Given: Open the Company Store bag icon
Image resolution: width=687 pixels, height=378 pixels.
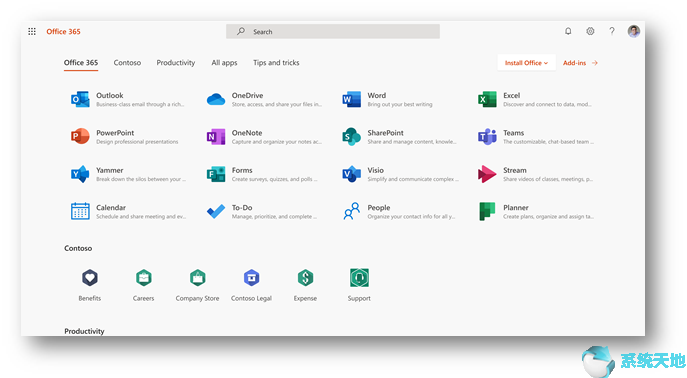Looking at the screenshot, I should pos(198,278).
